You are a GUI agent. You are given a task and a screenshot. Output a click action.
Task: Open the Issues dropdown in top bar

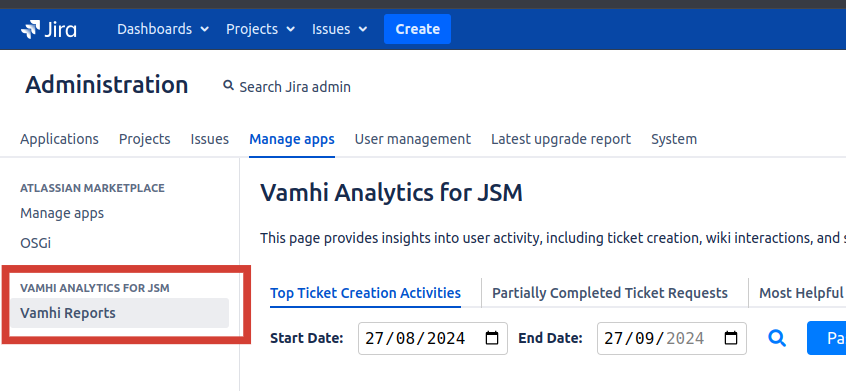point(339,29)
